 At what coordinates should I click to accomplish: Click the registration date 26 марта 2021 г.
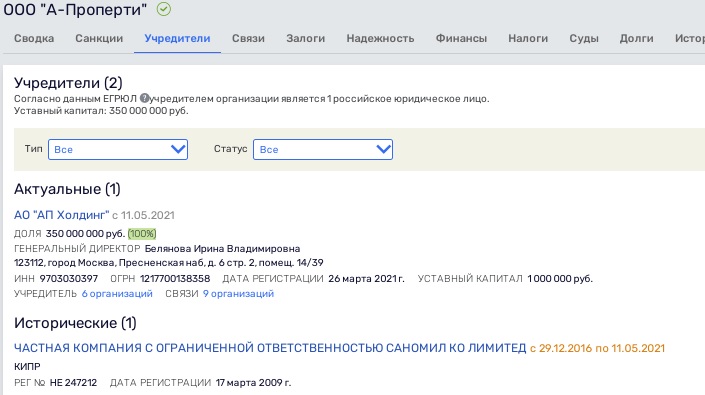[x=366, y=279]
